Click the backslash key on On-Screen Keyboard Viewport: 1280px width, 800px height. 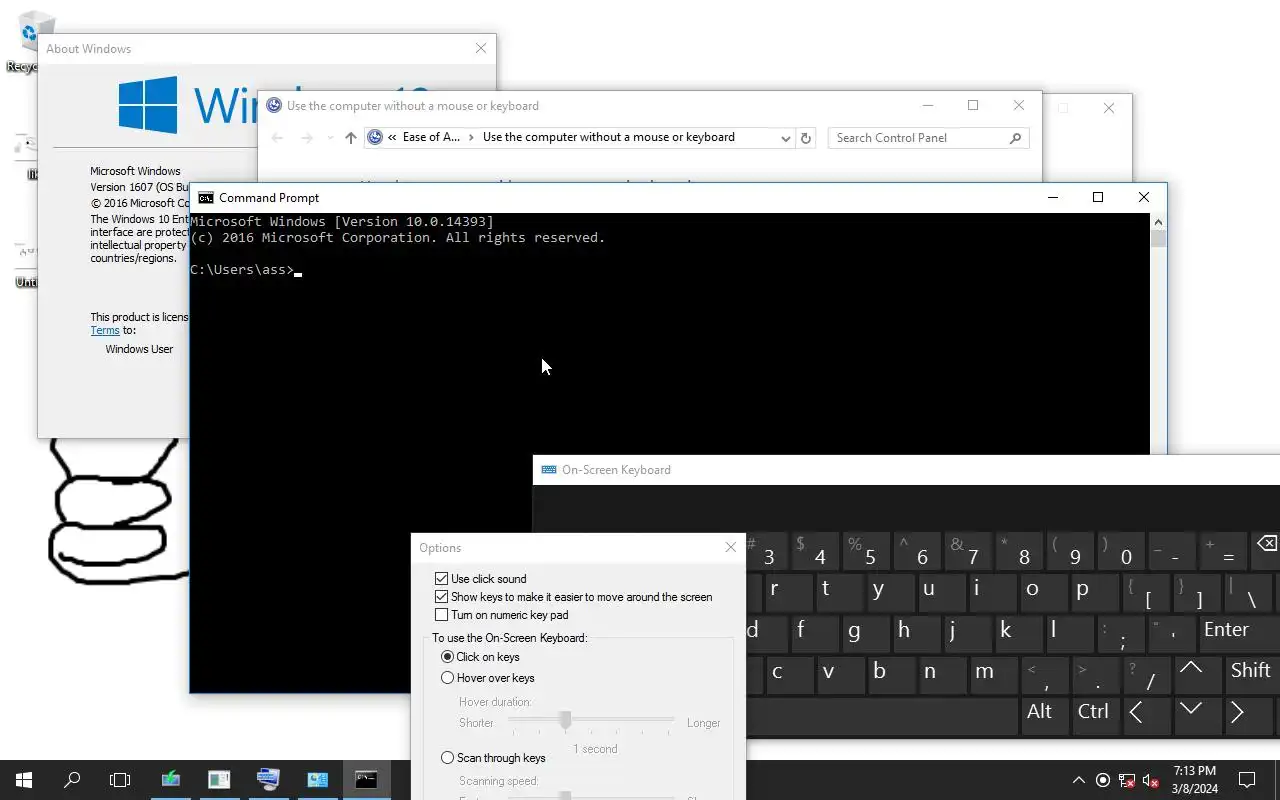coord(1251,594)
